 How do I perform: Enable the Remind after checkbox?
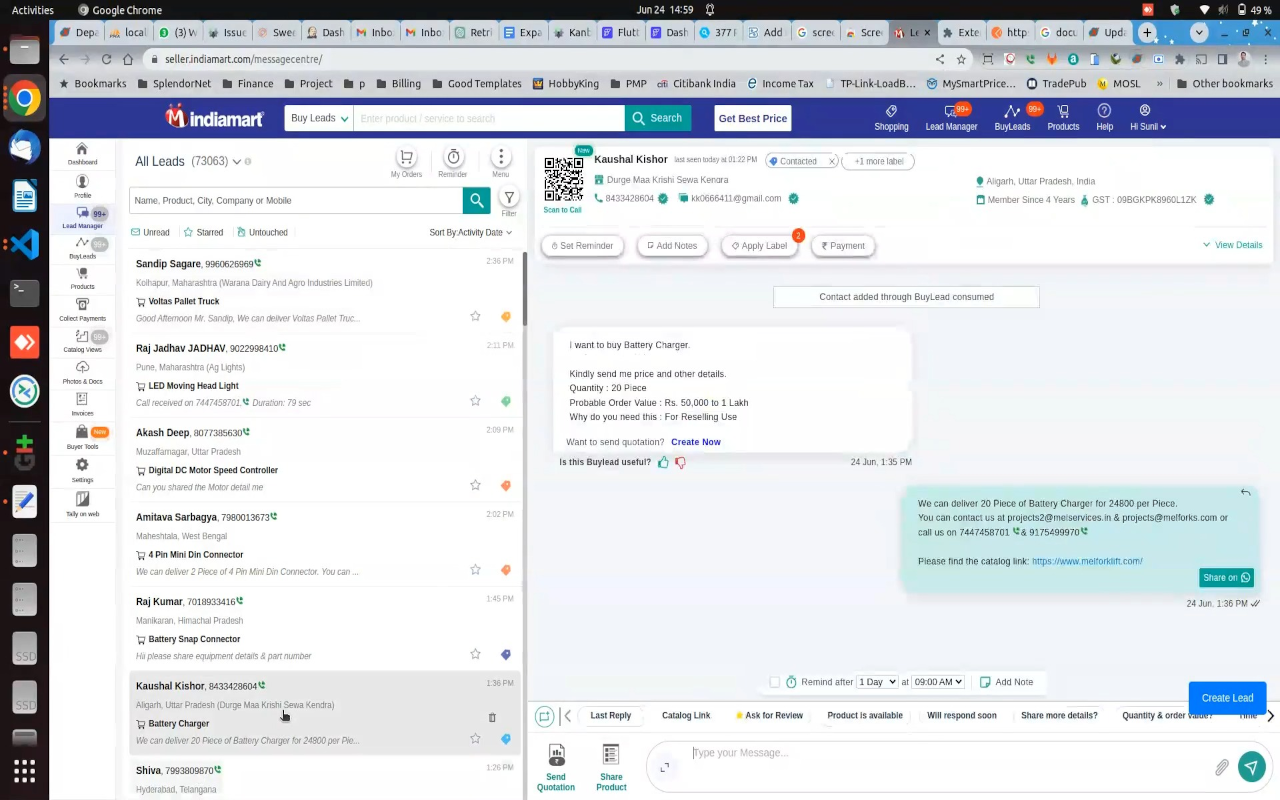point(775,681)
